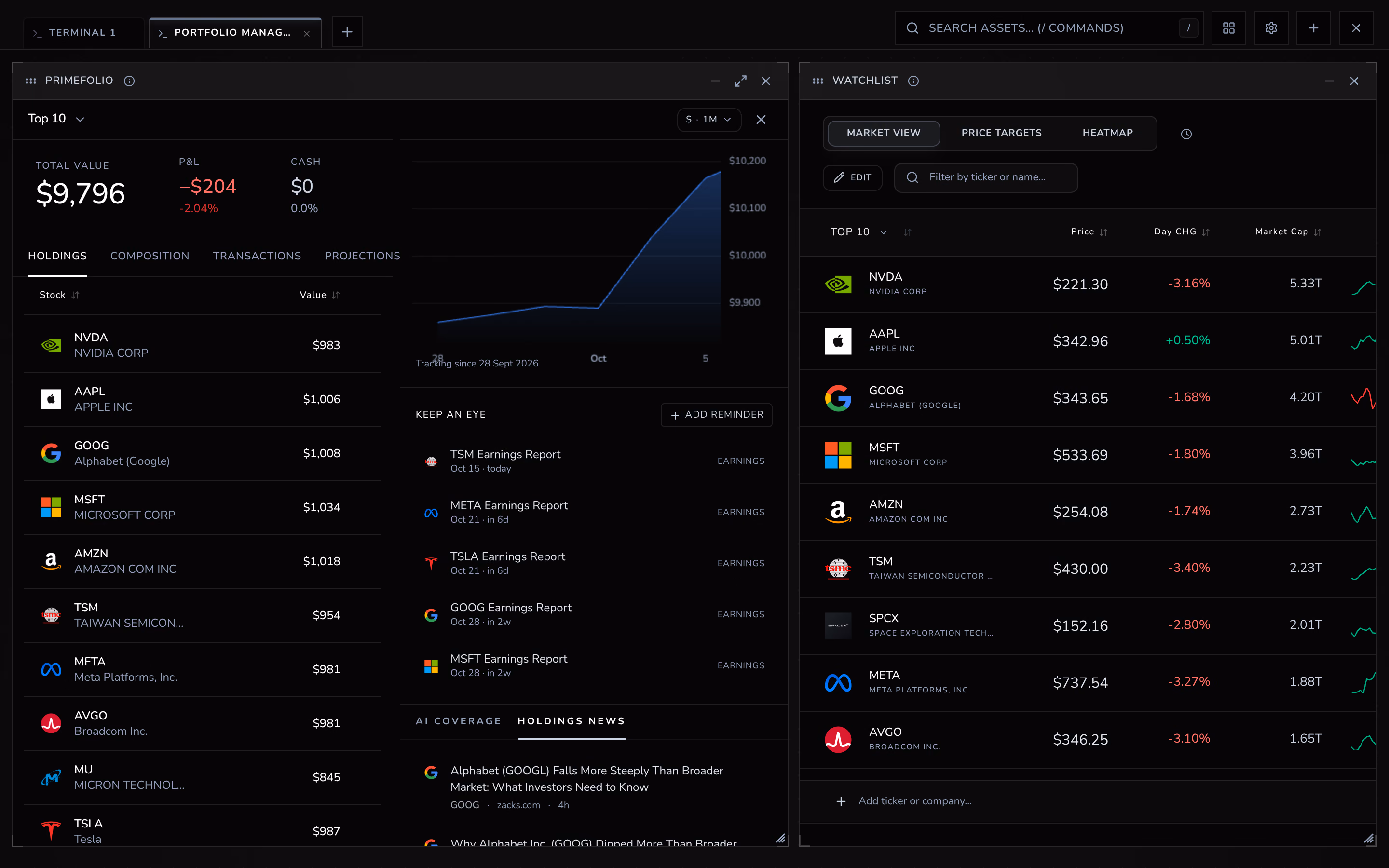Screen dimensions: 1389x868
Task: Click the Add ticker or company field
Action: (x=1088, y=801)
